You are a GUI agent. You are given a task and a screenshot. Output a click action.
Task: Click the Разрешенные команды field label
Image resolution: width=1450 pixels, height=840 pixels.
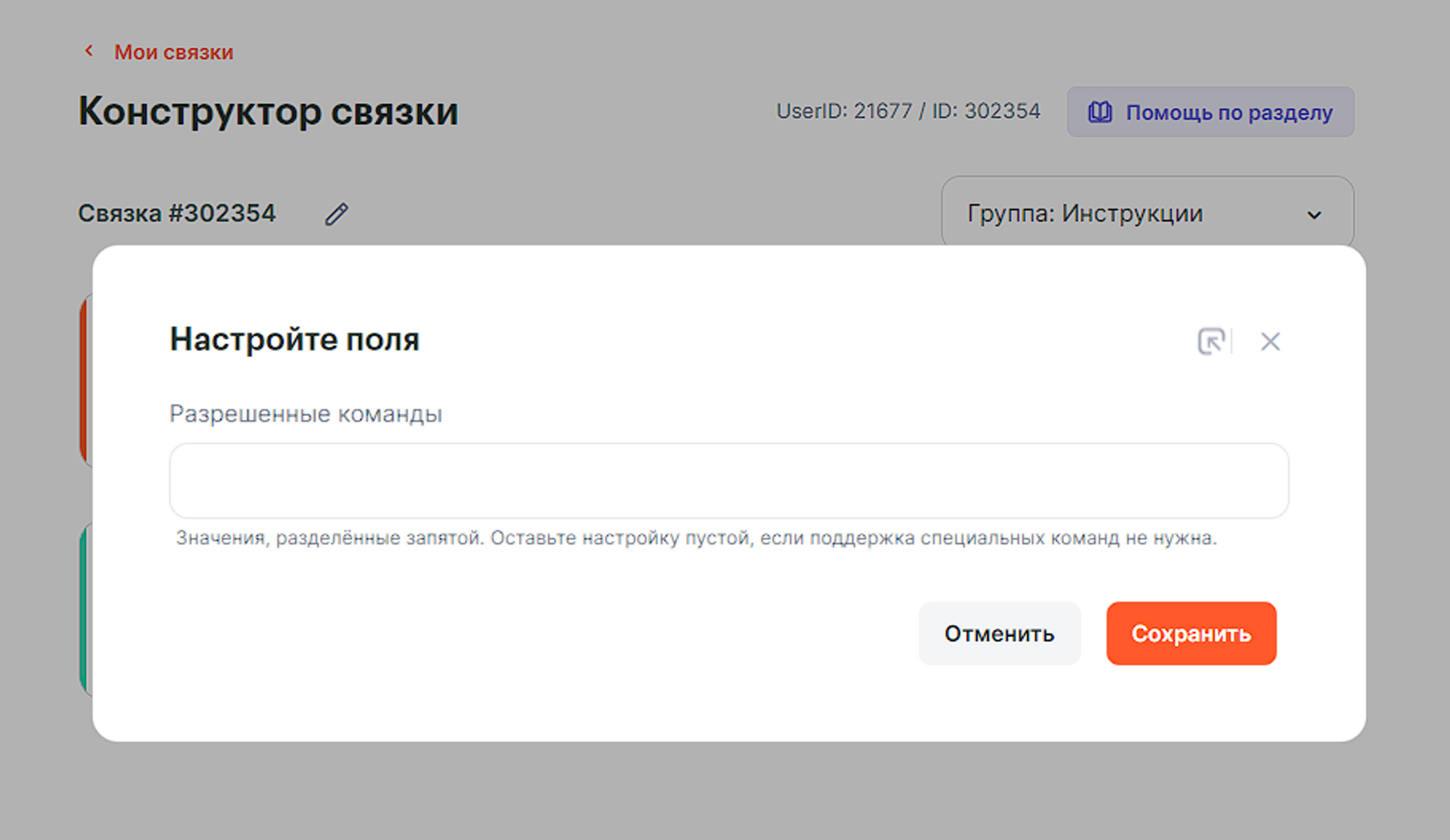pos(305,414)
